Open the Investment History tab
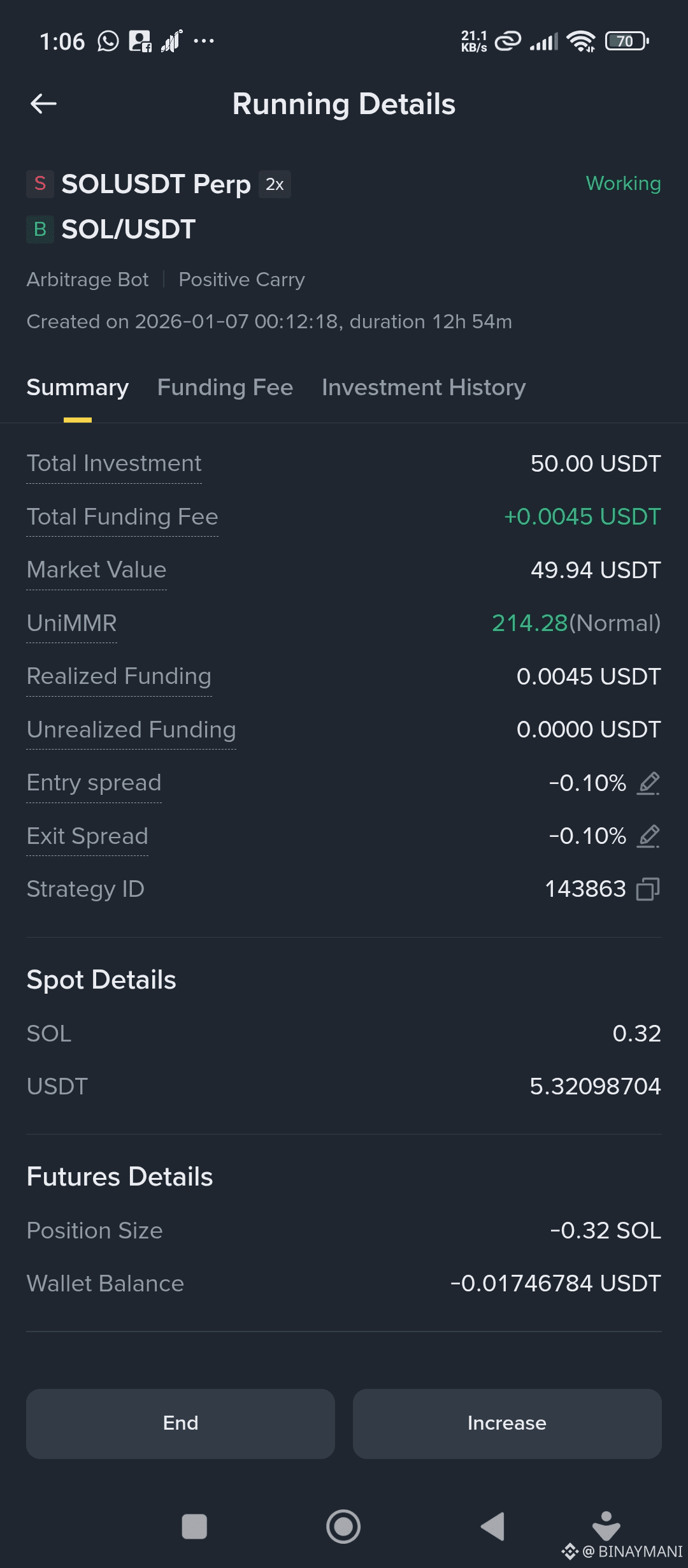688x1568 pixels. point(424,388)
